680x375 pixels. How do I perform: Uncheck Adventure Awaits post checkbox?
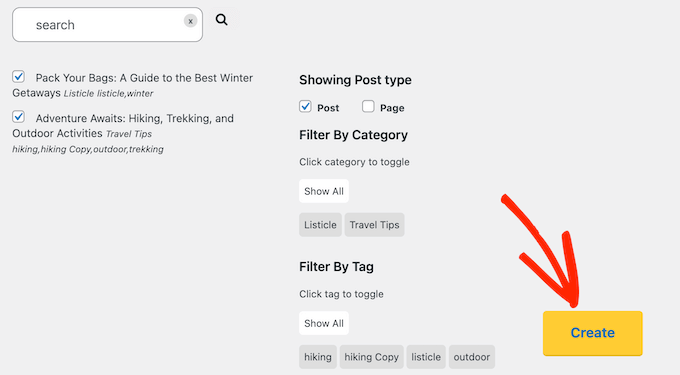click(18, 117)
